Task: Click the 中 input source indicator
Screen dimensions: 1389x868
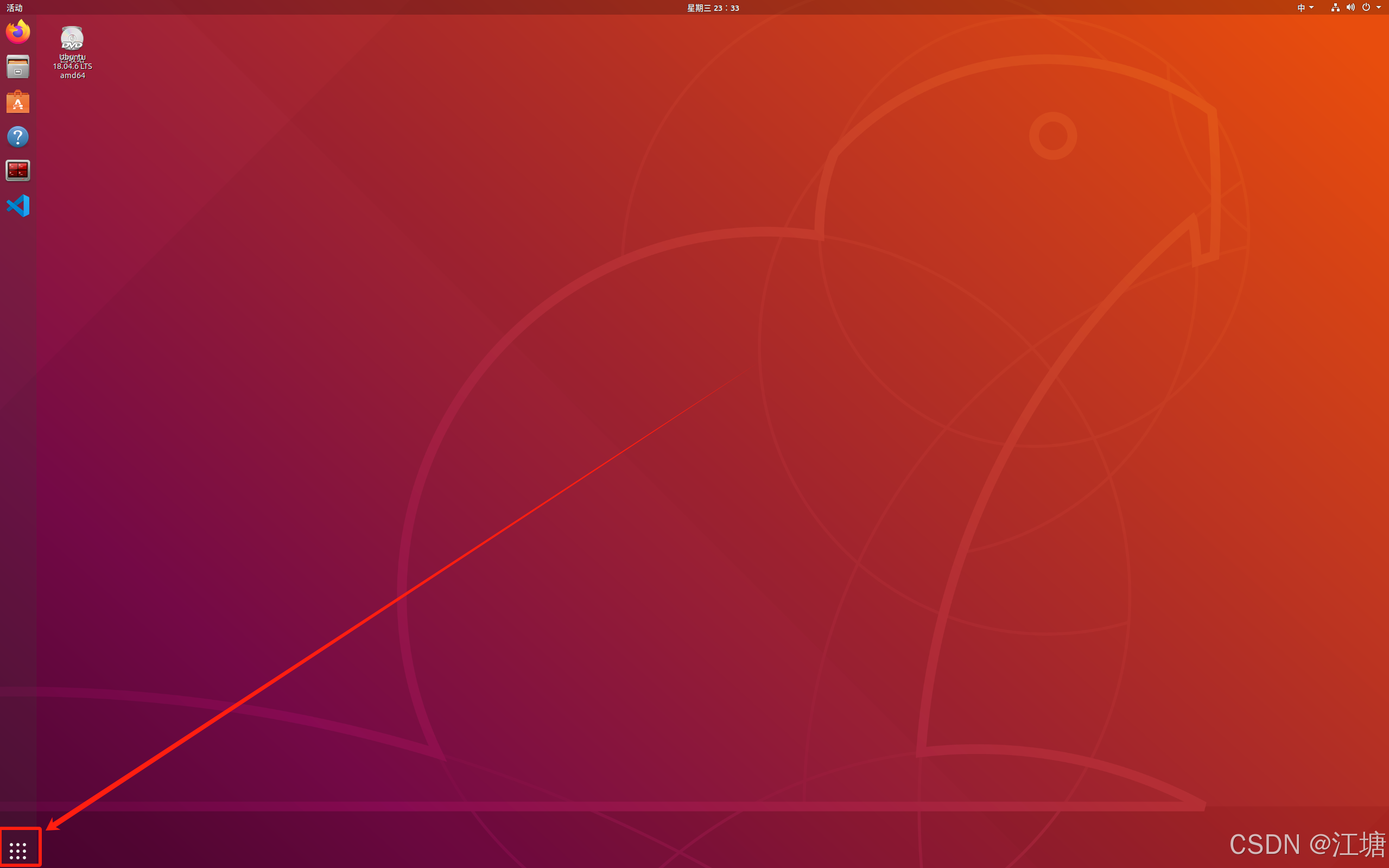Action: 1301,8
